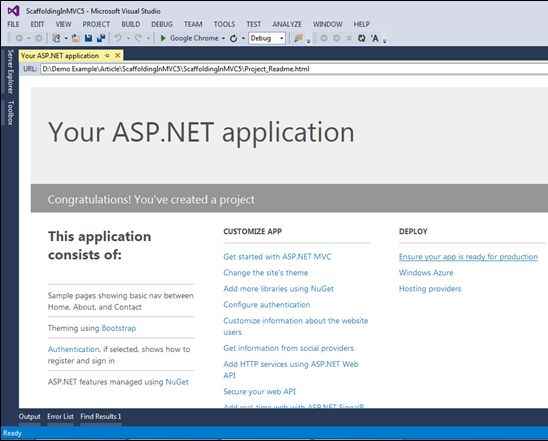Select the Your ASP.NET application tab

point(60,56)
